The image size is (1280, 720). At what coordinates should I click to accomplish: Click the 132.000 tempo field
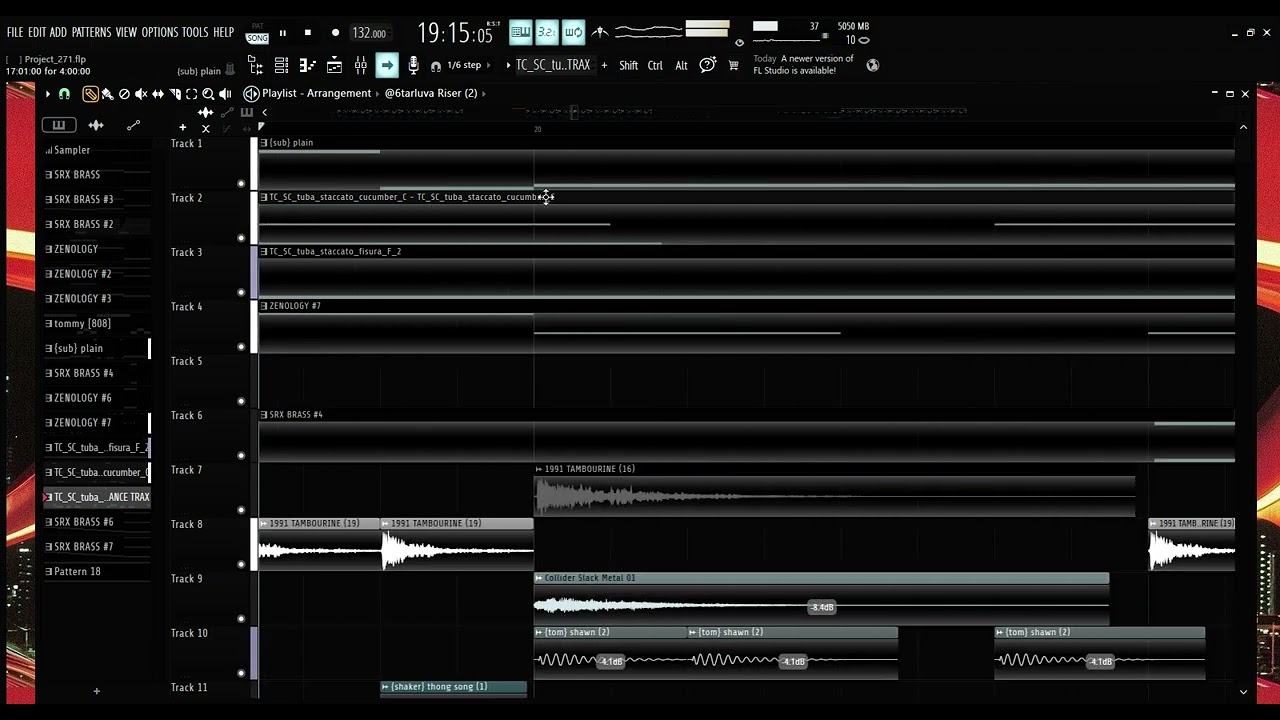click(369, 33)
